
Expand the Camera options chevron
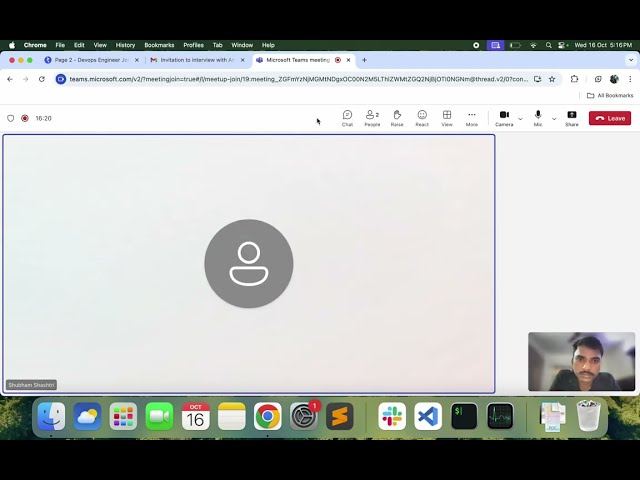(520, 119)
